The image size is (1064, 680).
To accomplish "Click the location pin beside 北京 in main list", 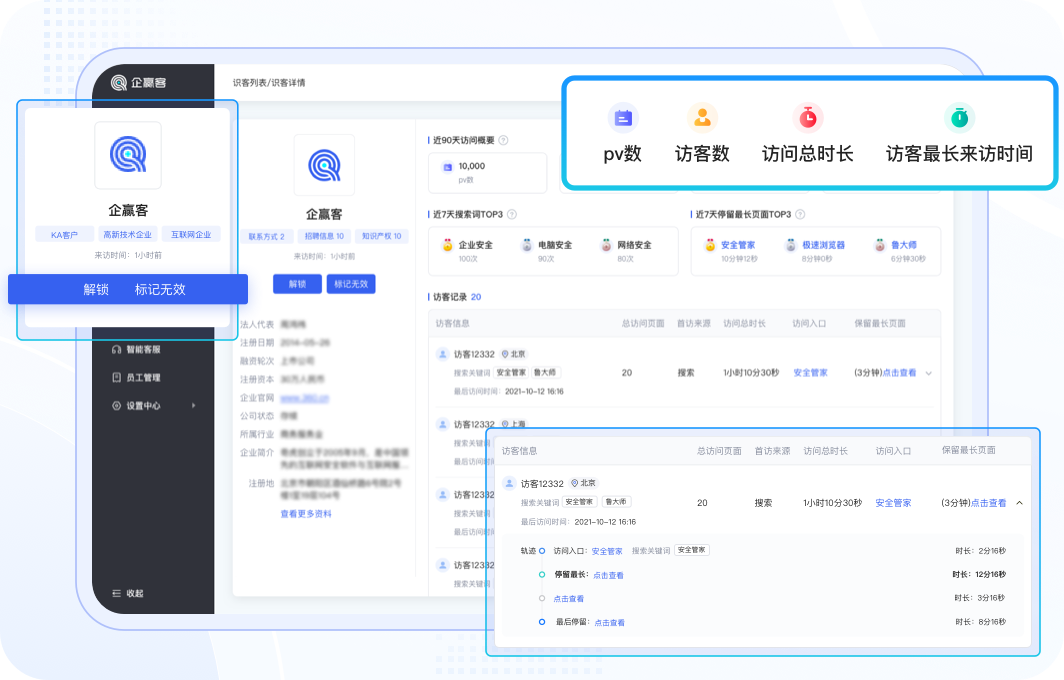I will coord(505,354).
